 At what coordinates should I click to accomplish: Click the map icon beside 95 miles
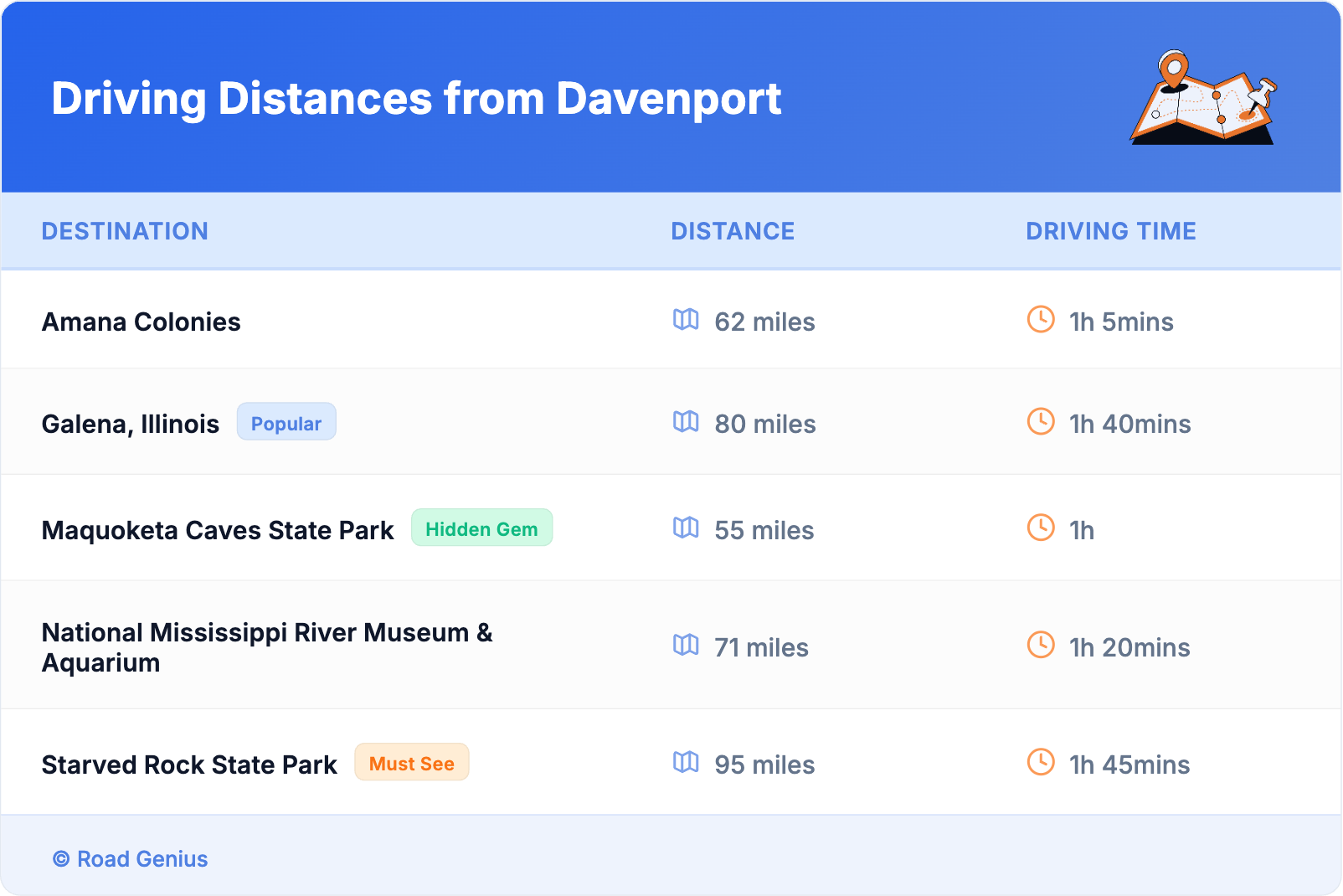point(686,763)
